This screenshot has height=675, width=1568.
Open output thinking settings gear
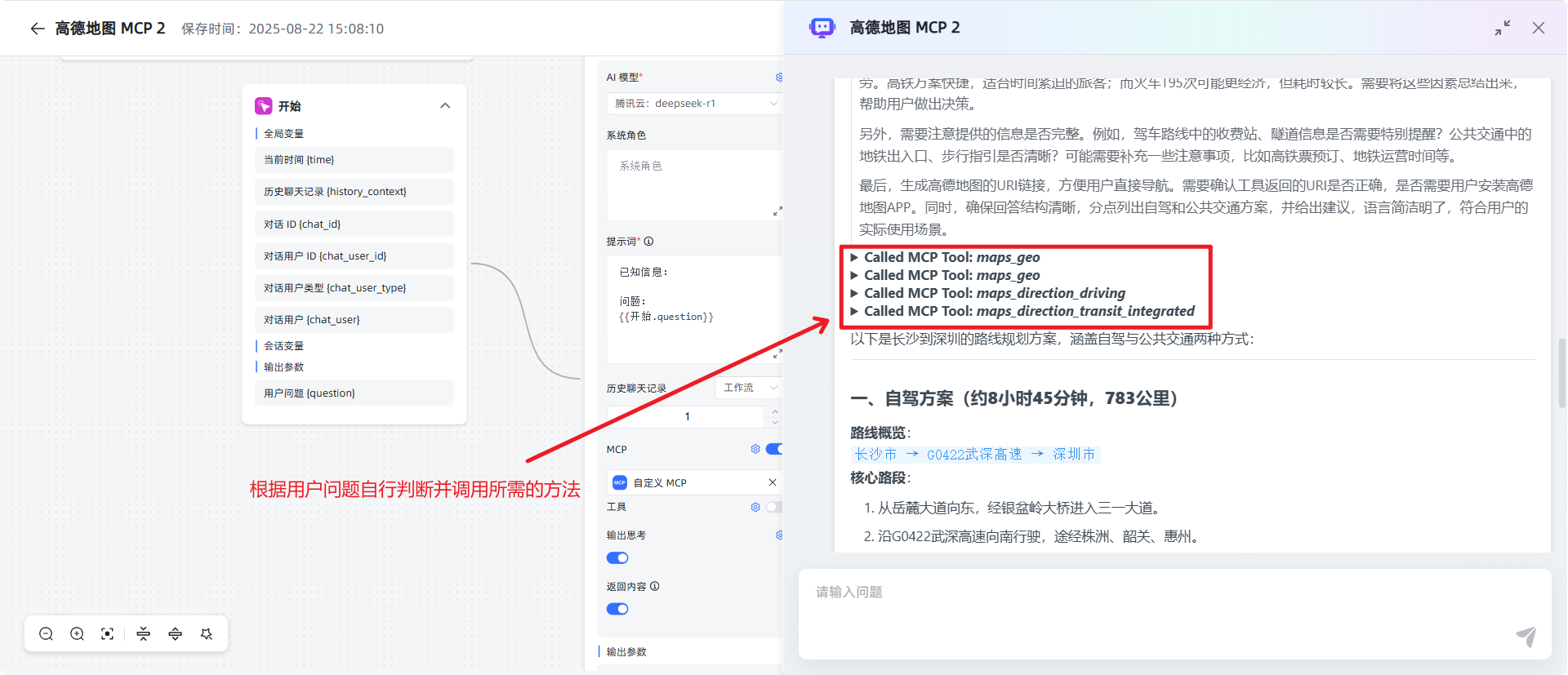coord(779,535)
